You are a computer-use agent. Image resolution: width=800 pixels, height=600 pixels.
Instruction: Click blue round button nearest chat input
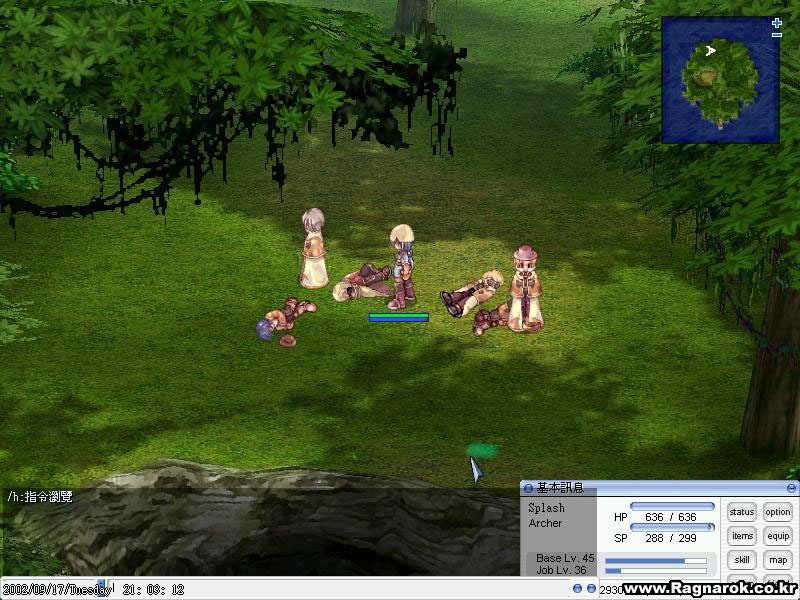(x=577, y=589)
